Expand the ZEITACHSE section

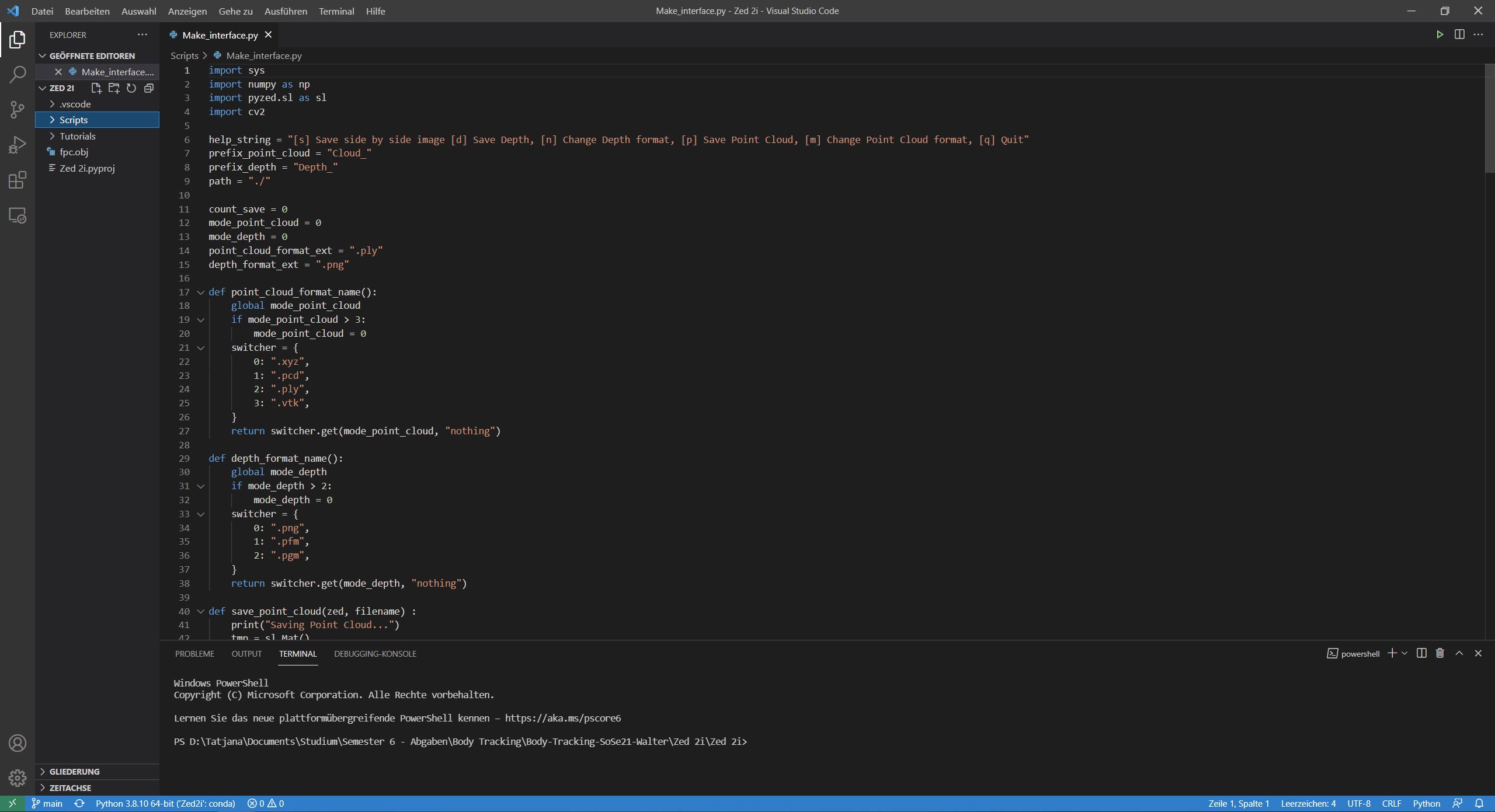coord(97,787)
